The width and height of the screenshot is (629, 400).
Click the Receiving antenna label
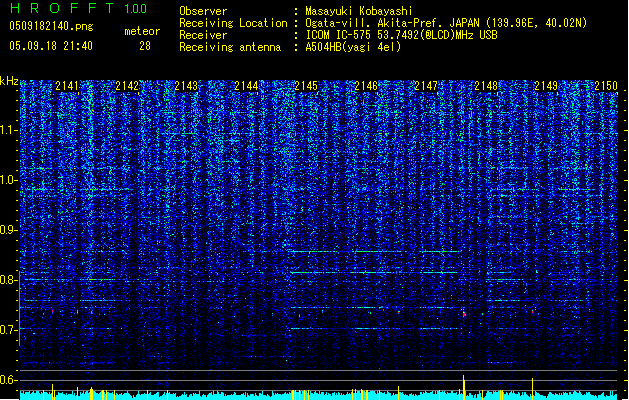230,47
